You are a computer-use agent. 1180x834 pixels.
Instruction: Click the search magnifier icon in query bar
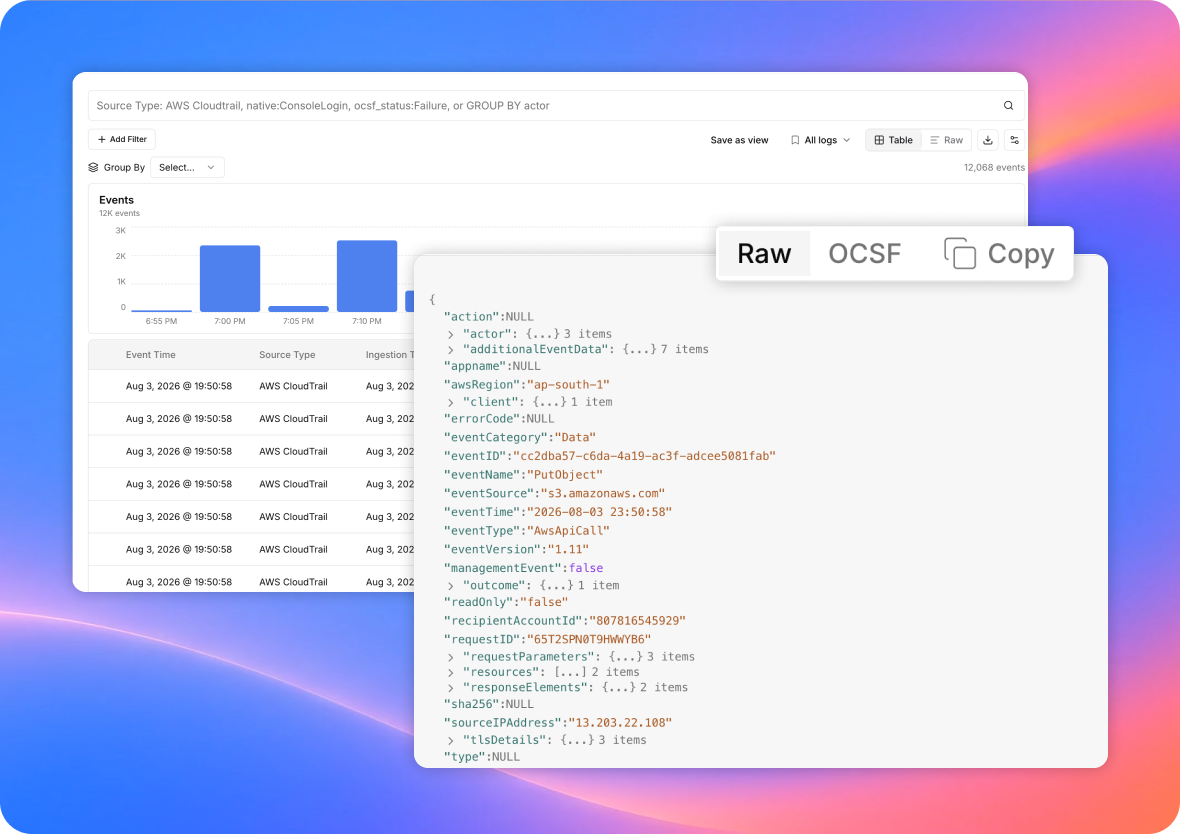(1008, 105)
